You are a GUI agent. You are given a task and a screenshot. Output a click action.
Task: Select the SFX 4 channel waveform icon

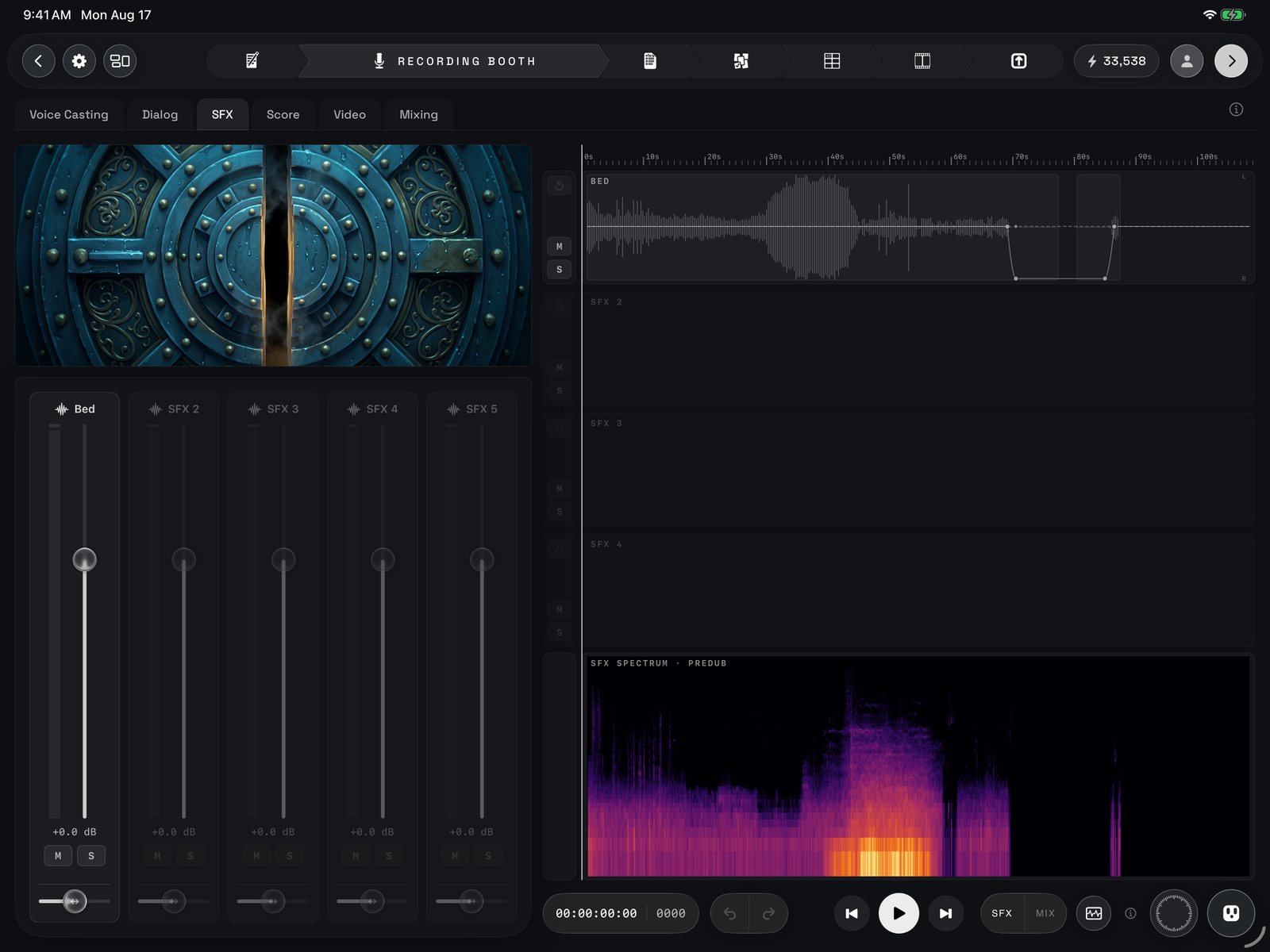click(x=353, y=409)
